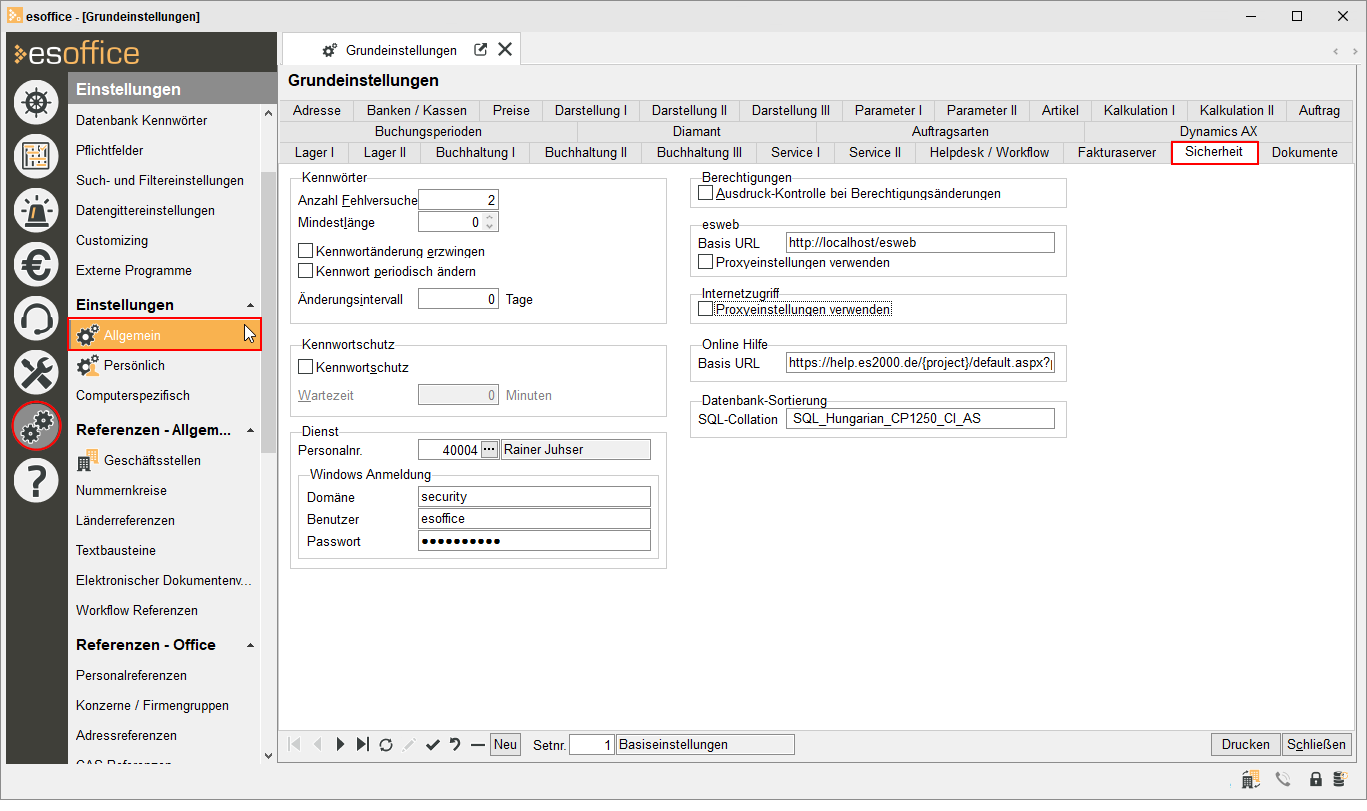Open the question mark help module

(36, 481)
